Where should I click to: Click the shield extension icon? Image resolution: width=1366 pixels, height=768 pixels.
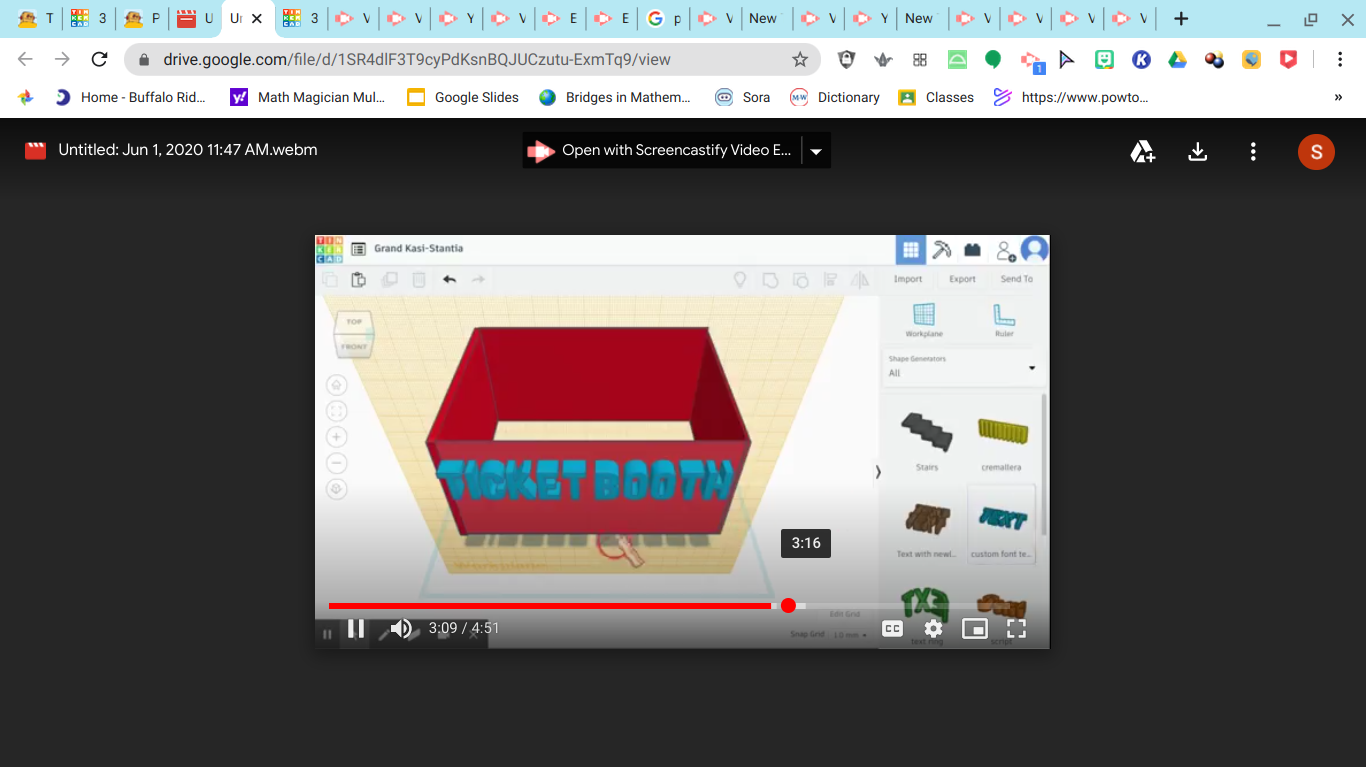pos(846,59)
